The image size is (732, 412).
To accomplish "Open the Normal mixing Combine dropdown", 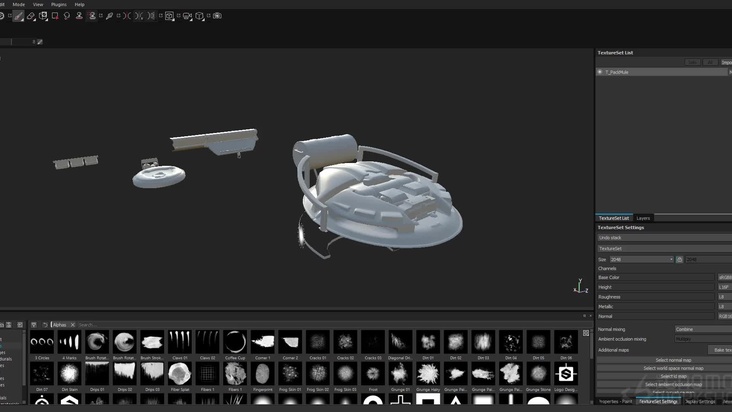I will point(703,329).
